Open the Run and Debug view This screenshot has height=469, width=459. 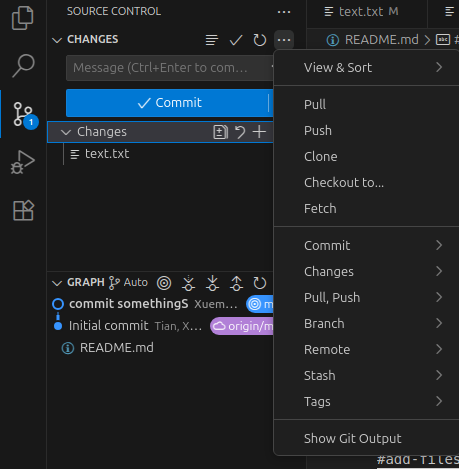point(23,162)
